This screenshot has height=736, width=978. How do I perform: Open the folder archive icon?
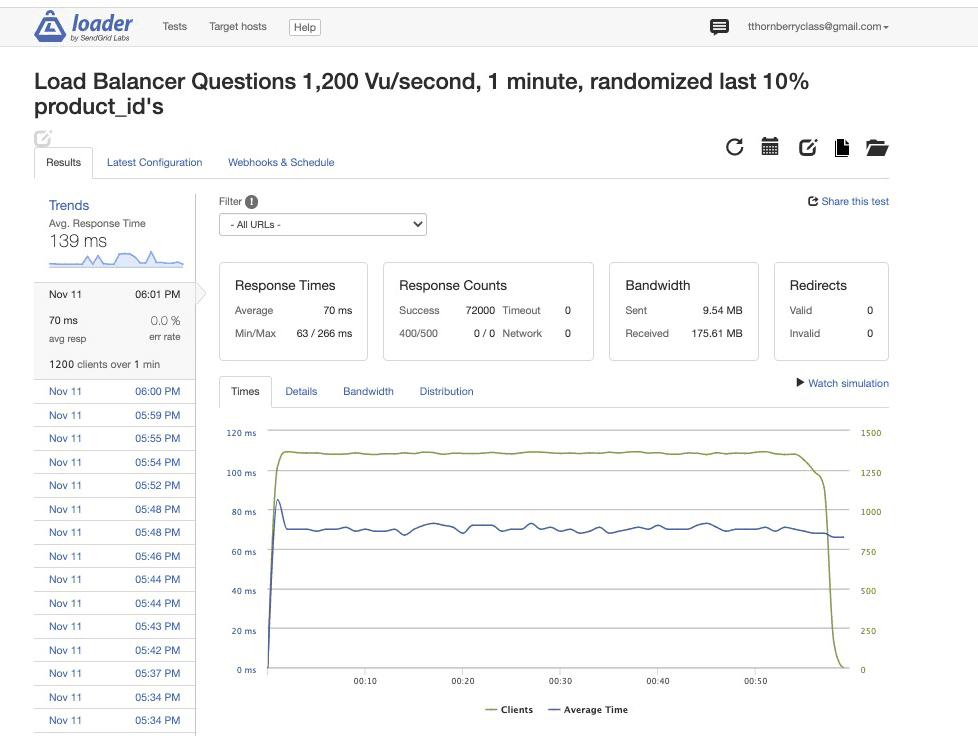coord(877,148)
